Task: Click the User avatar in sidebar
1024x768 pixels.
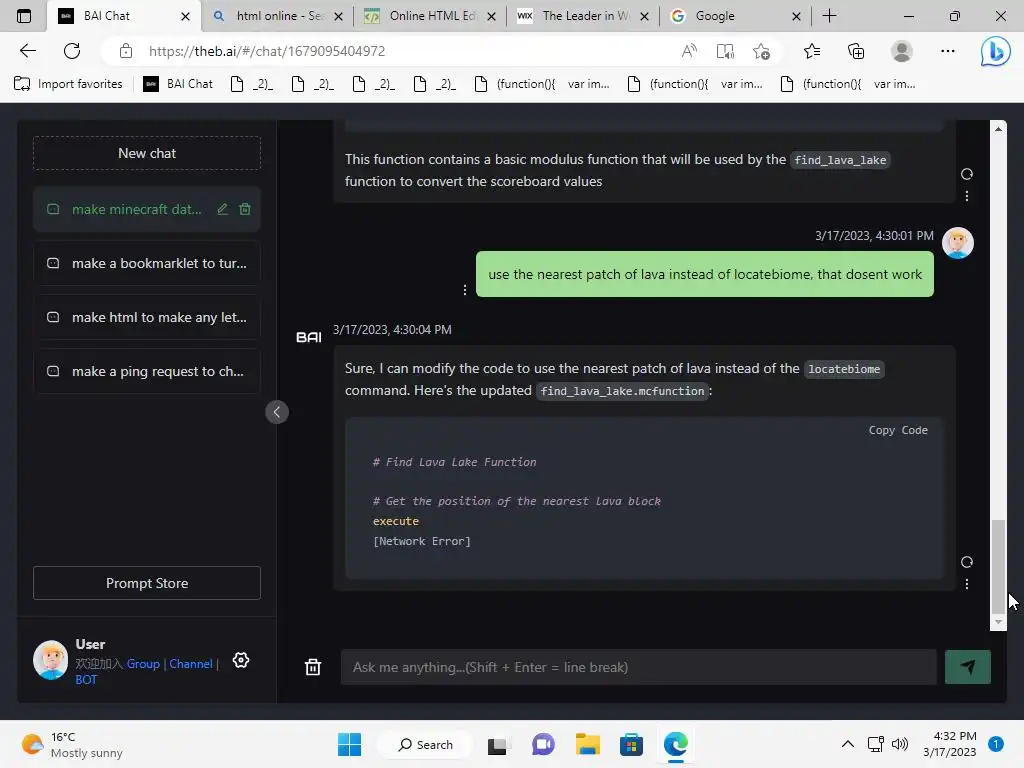Action: pos(50,660)
